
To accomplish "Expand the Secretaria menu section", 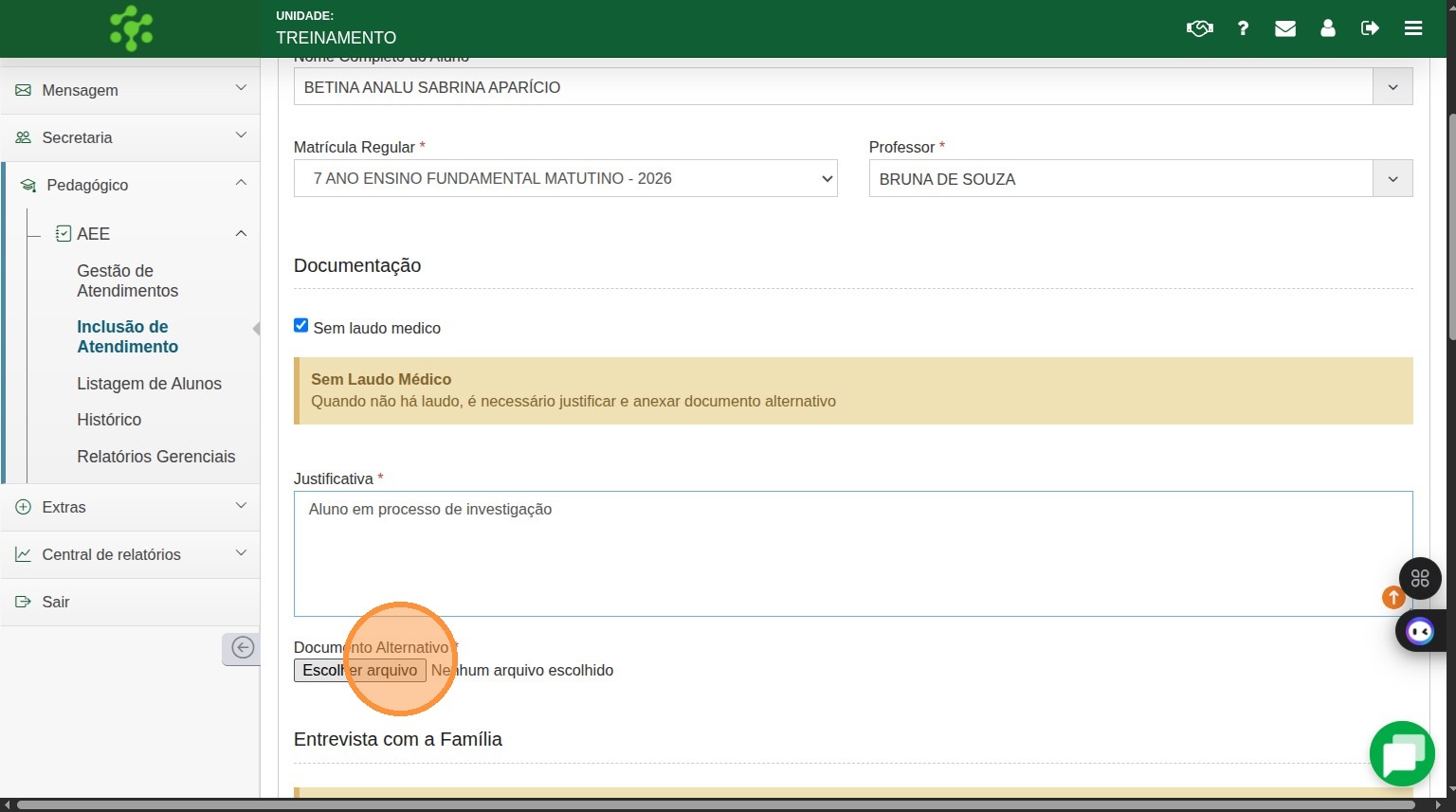I will (130, 138).
